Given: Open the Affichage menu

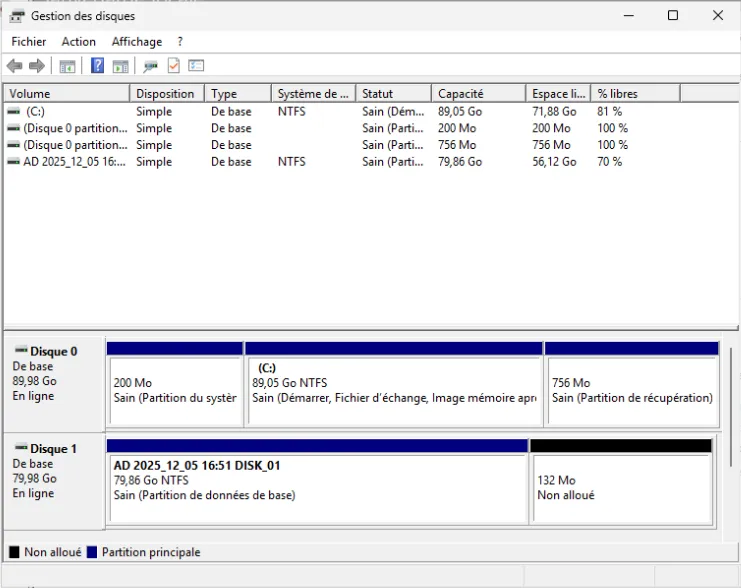Looking at the screenshot, I should [x=137, y=42].
